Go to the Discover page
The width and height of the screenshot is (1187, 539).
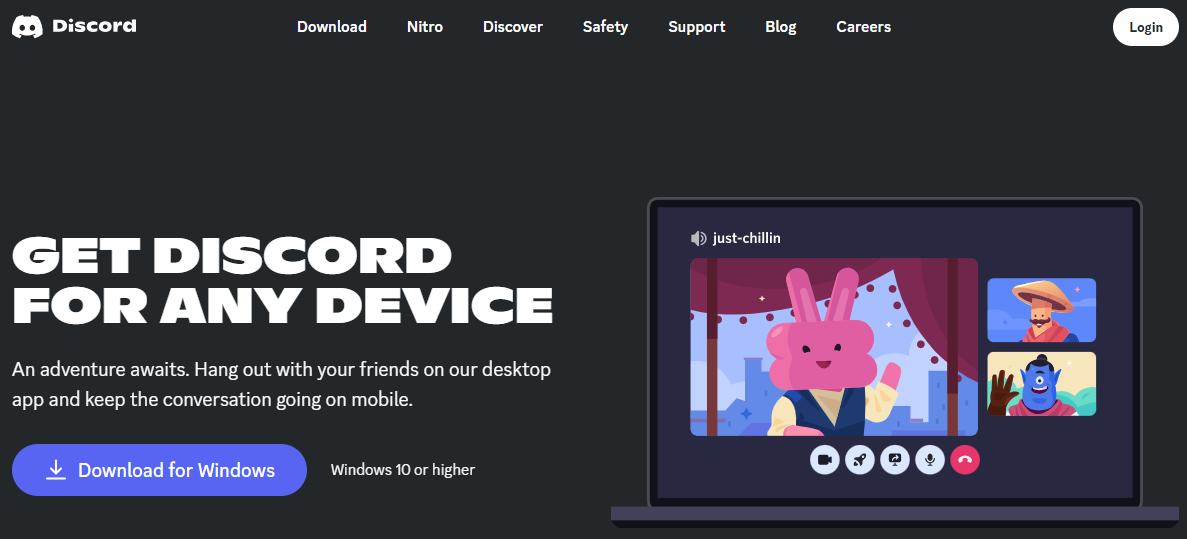512,26
